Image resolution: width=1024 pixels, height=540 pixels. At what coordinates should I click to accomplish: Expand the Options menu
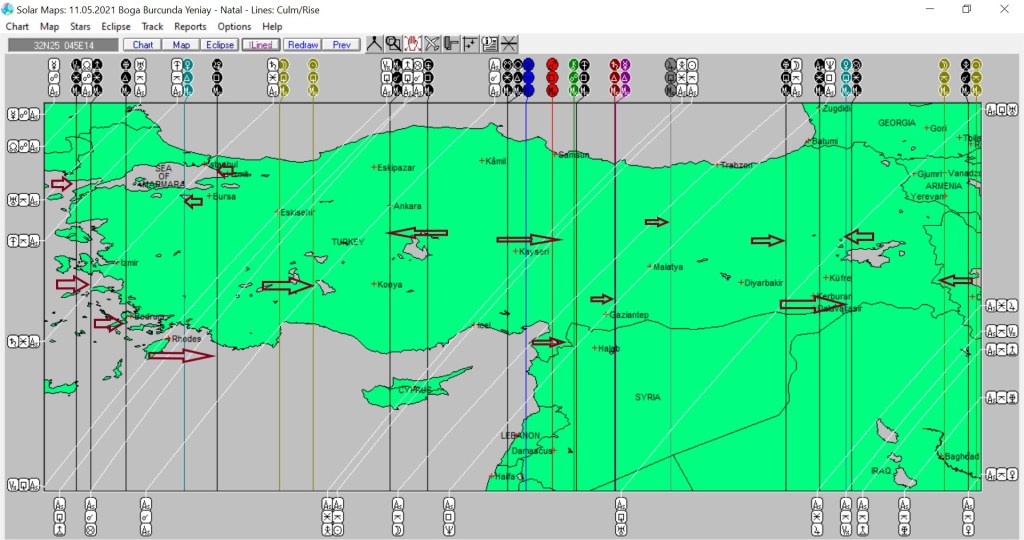point(234,26)
